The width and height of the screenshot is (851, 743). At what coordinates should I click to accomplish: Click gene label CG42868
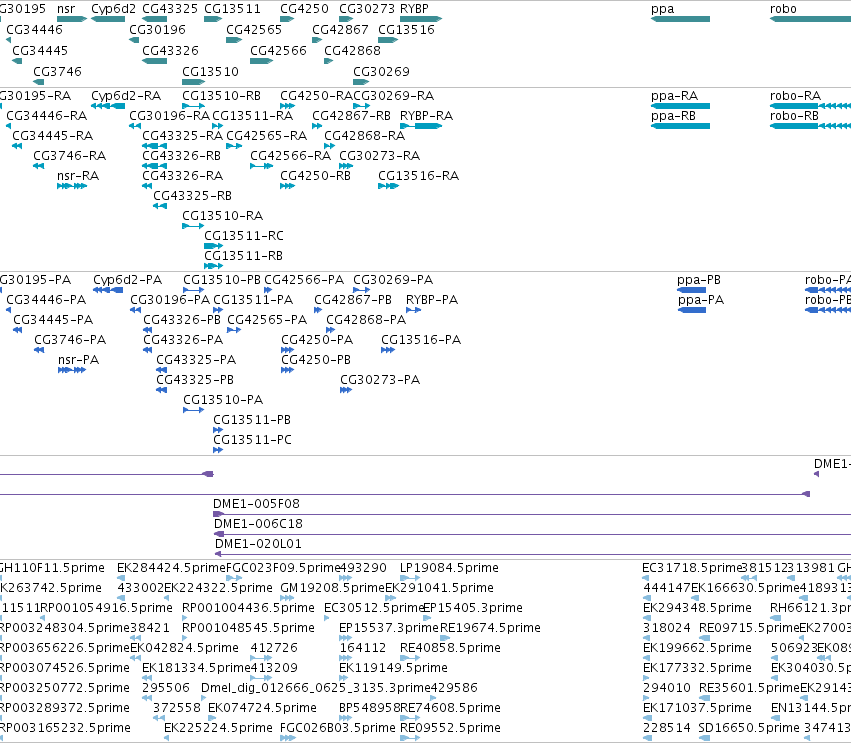(353, 50)
